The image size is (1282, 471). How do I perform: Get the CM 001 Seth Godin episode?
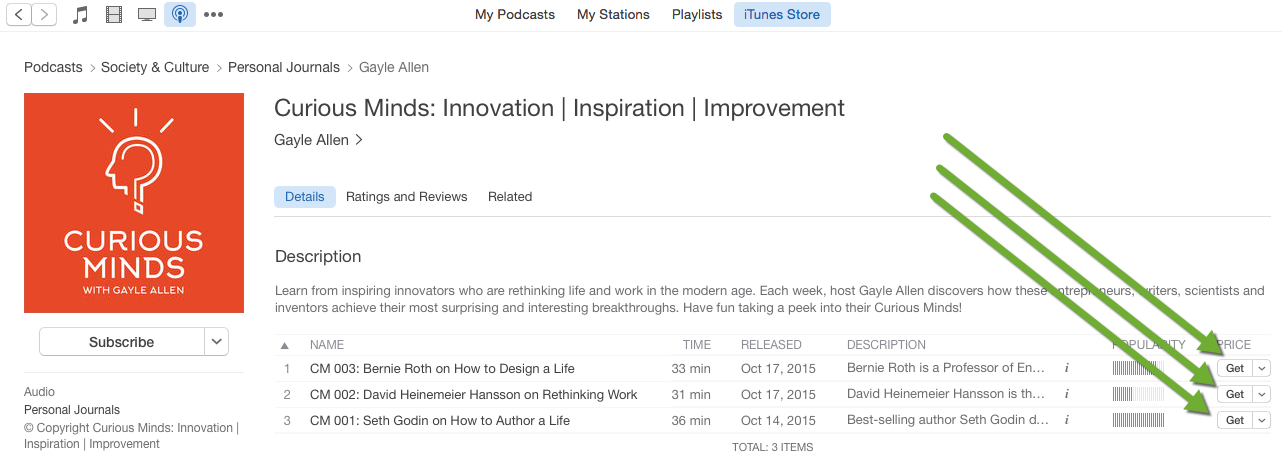coord(1235,420)
